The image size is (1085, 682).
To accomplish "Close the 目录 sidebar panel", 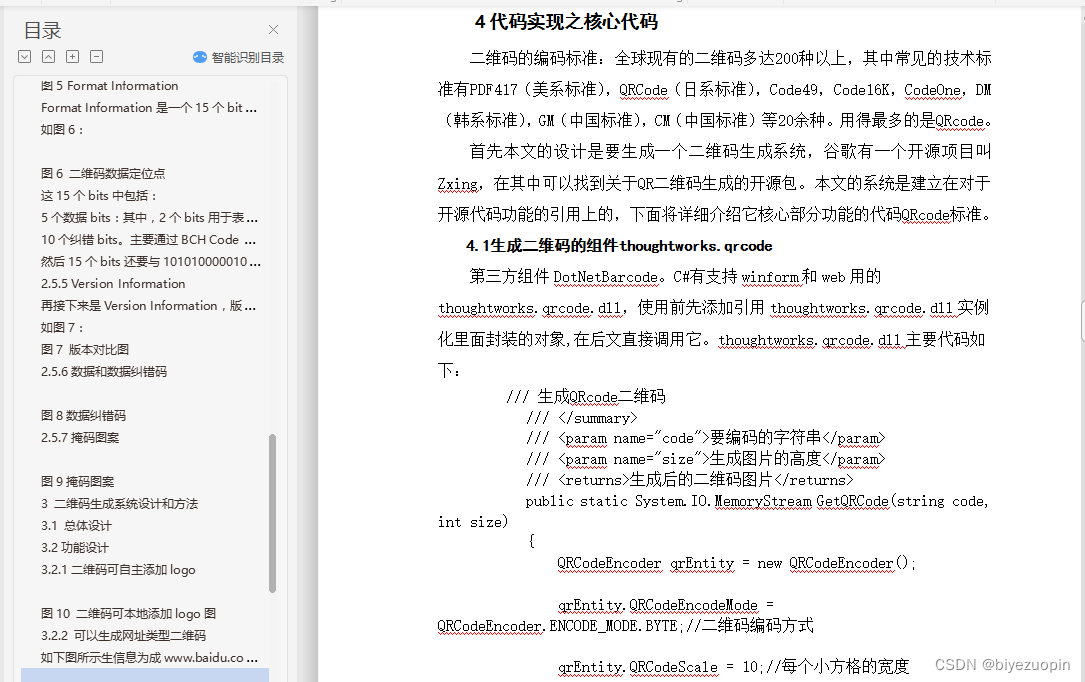I will pyautogui.click(x=273, y=30).
